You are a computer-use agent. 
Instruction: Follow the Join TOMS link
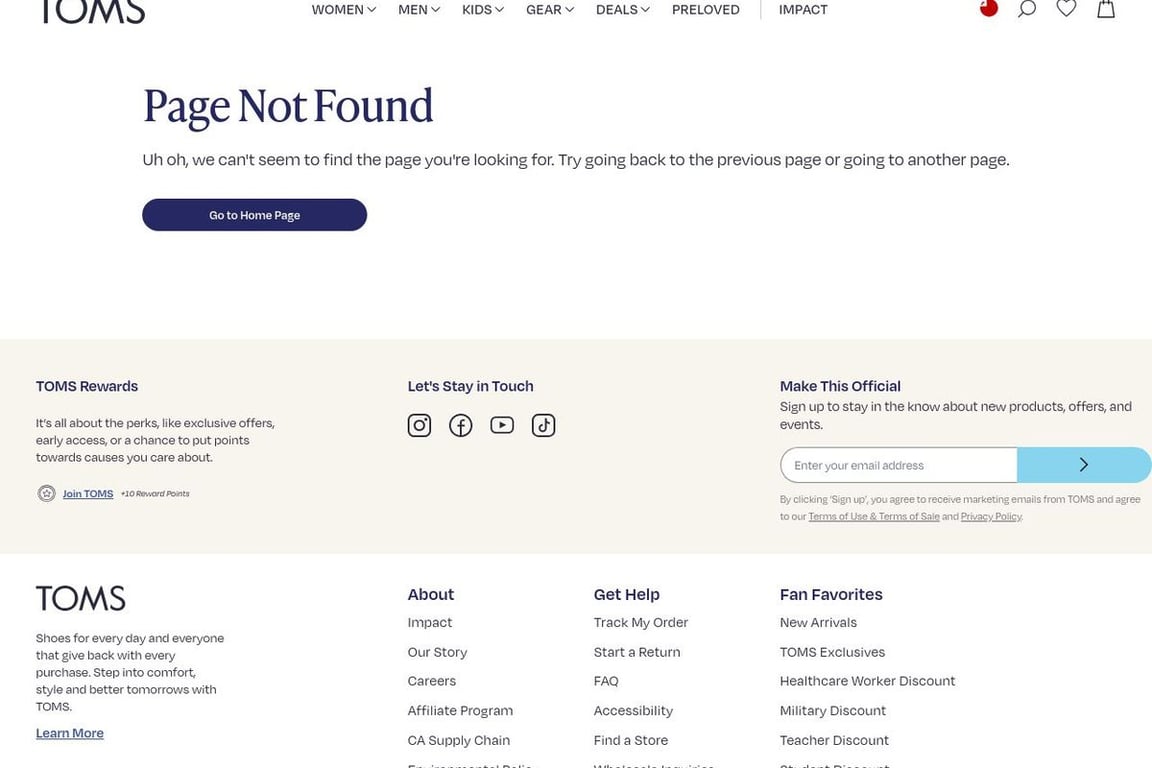click(x=87, y=494)
